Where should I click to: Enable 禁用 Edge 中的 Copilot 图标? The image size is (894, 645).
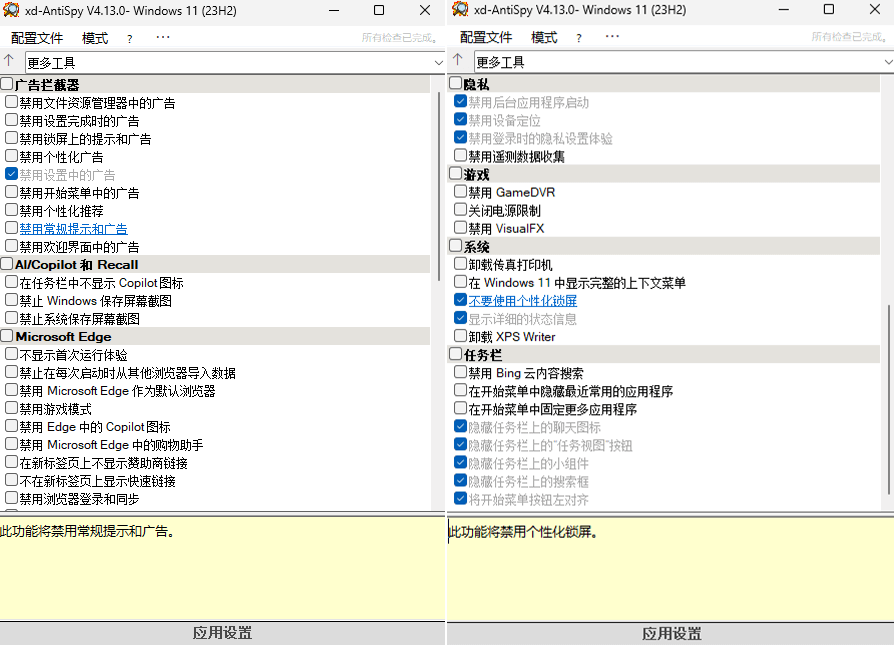point(11,426)
